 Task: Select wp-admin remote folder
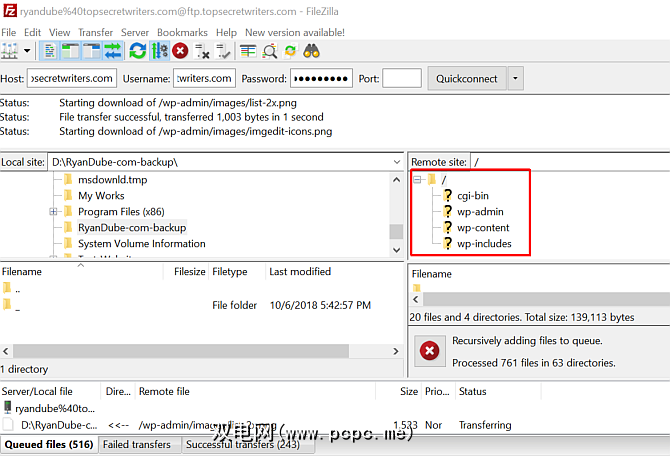click(480, 212)
